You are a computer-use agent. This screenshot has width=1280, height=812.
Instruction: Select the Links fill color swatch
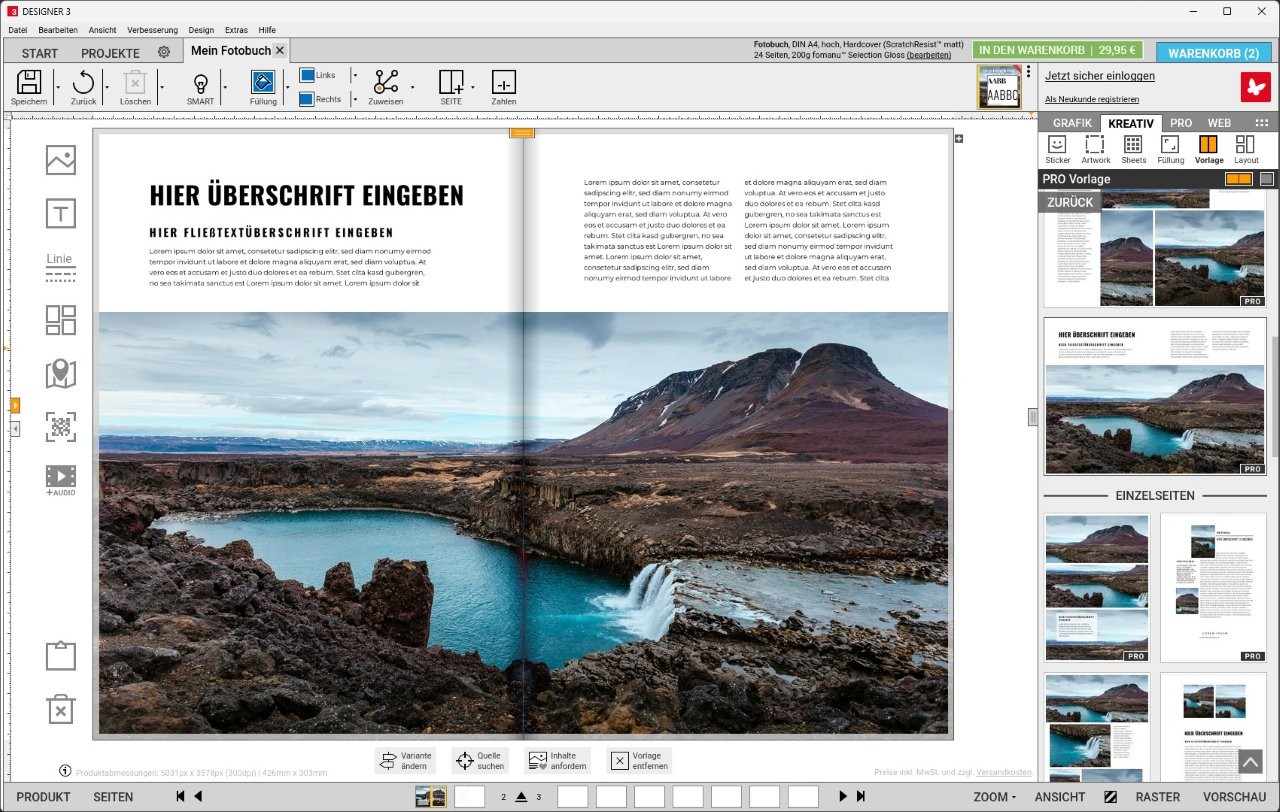point(308,75)
